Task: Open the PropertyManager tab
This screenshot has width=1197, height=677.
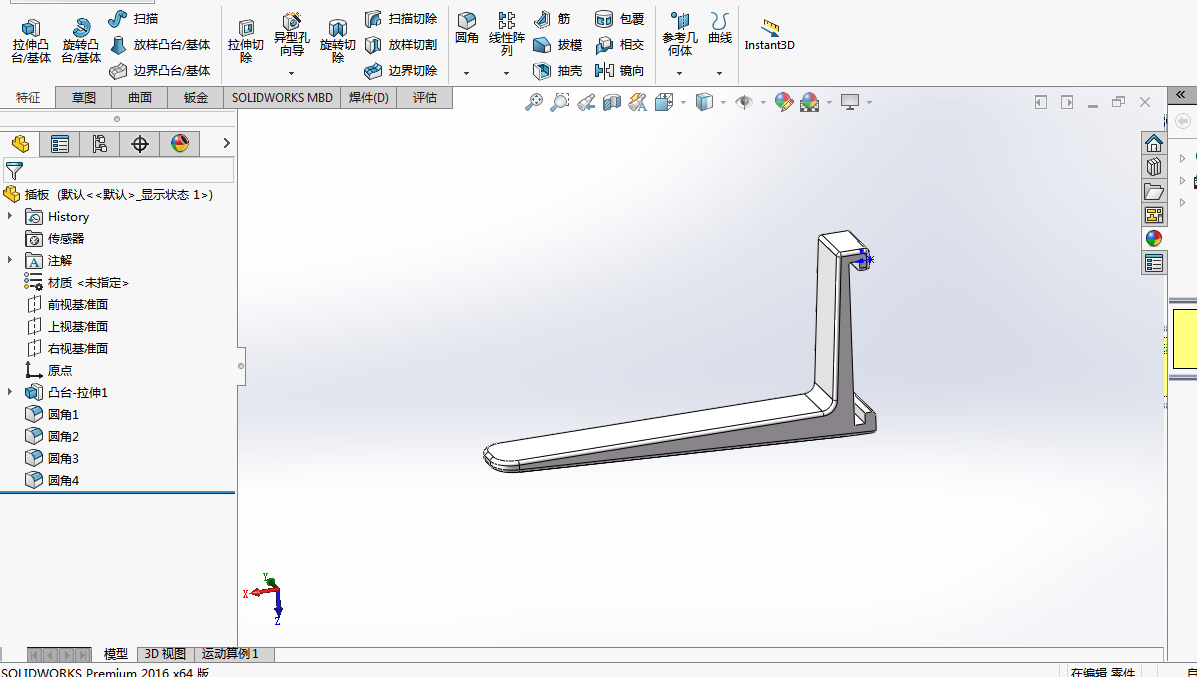Action: (x=60, y=143)
